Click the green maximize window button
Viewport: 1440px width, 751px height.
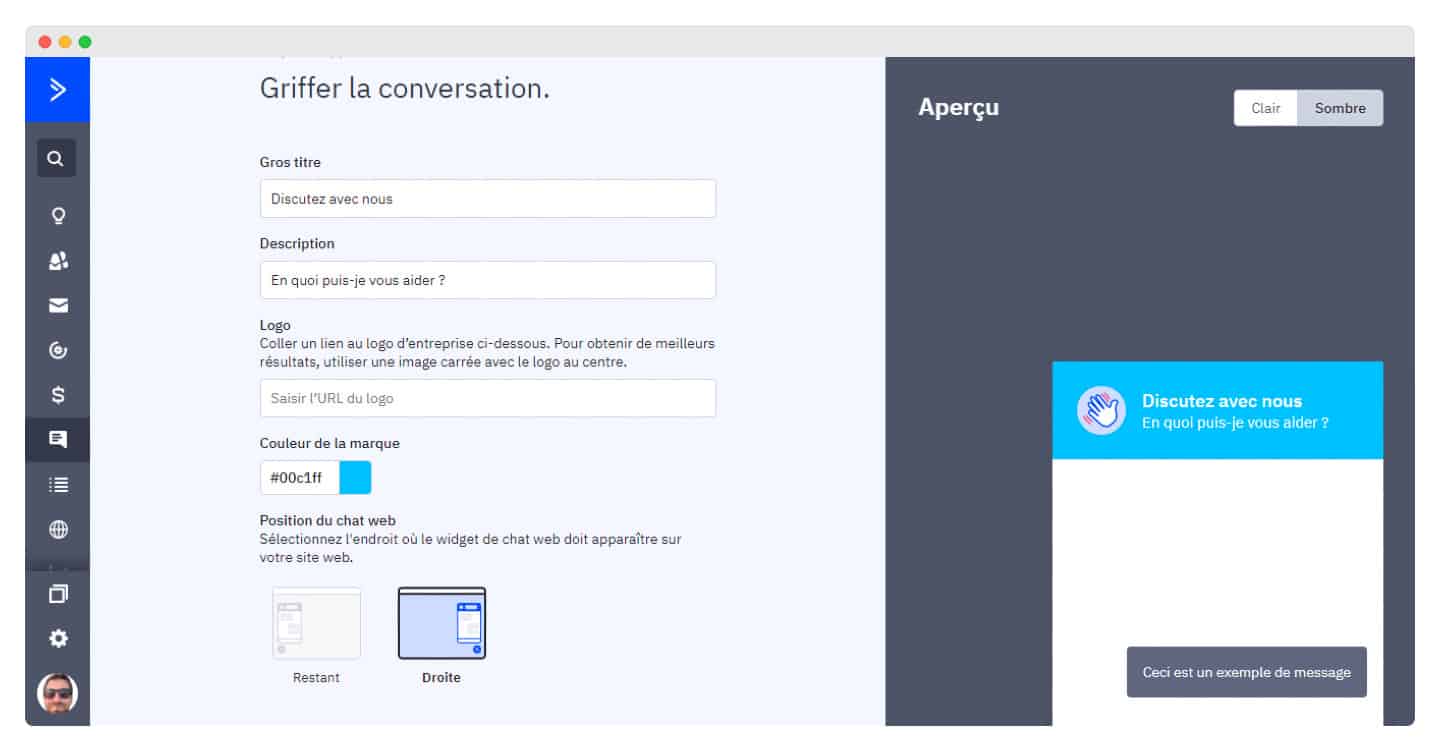click(85, 41)
